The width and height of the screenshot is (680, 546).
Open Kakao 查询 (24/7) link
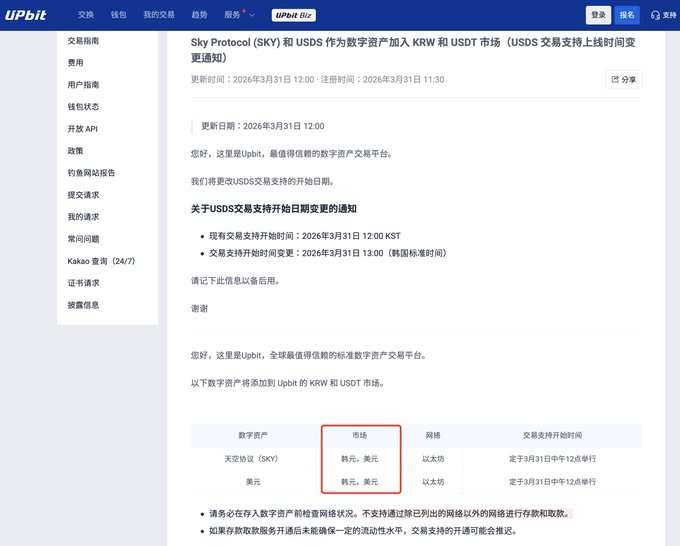101,261
